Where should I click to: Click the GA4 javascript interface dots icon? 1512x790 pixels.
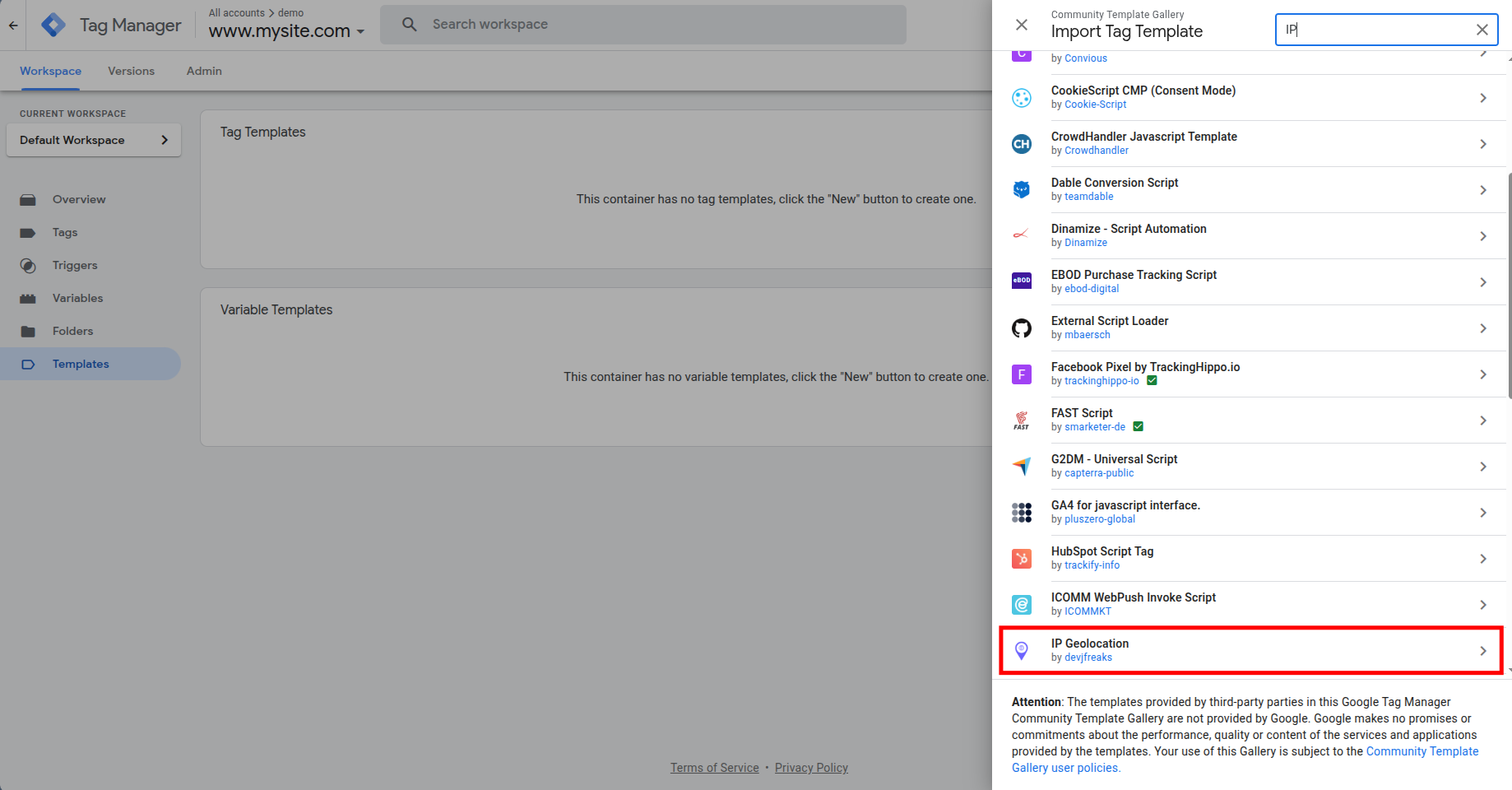[x=1022, y=513]
